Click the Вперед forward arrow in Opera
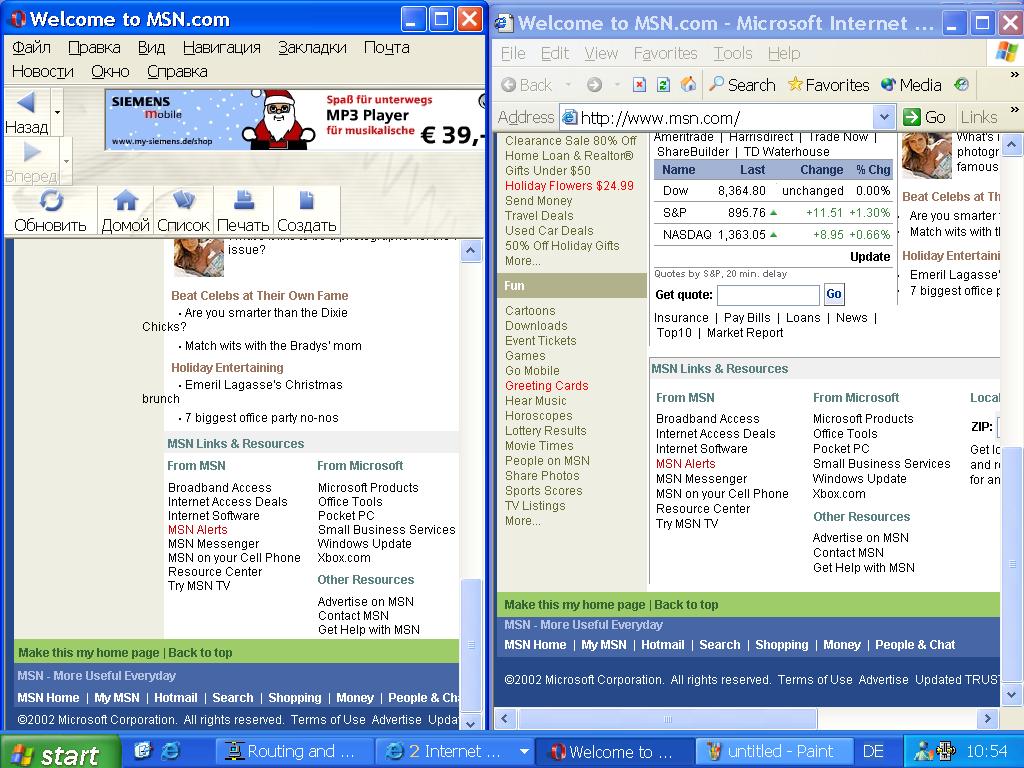 click(31, 152)
